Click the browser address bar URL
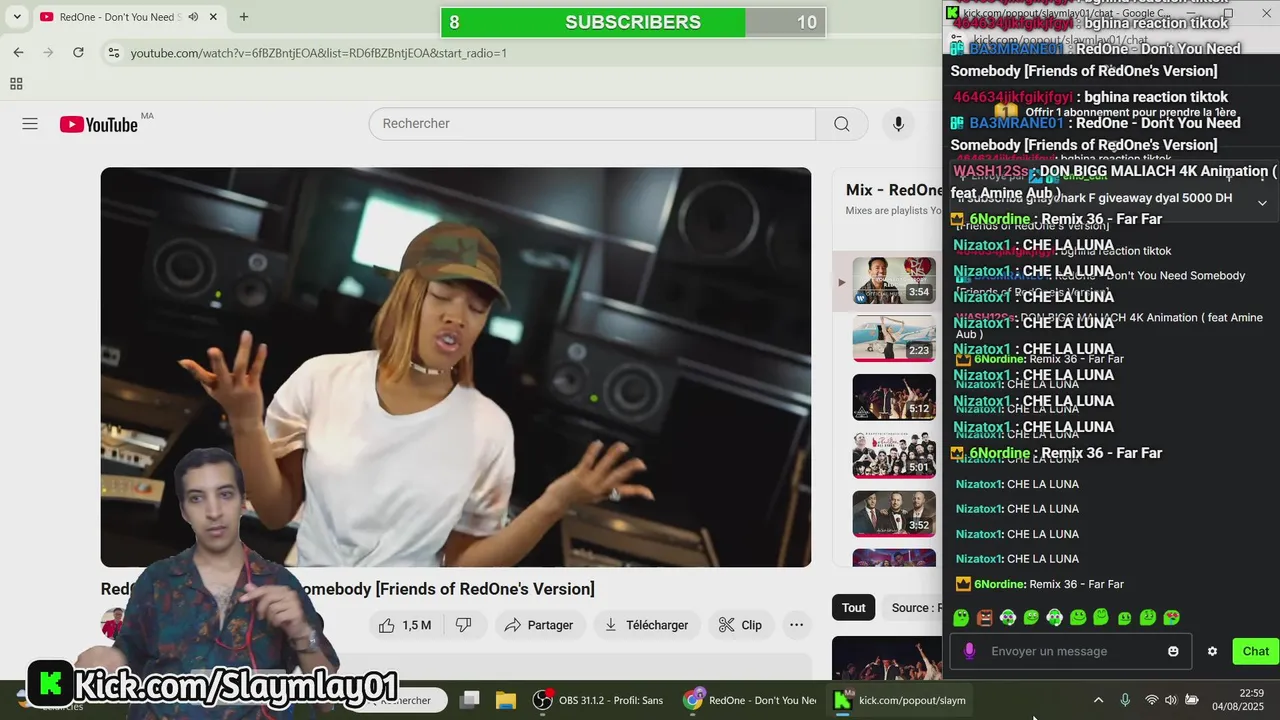 (319, 53)
